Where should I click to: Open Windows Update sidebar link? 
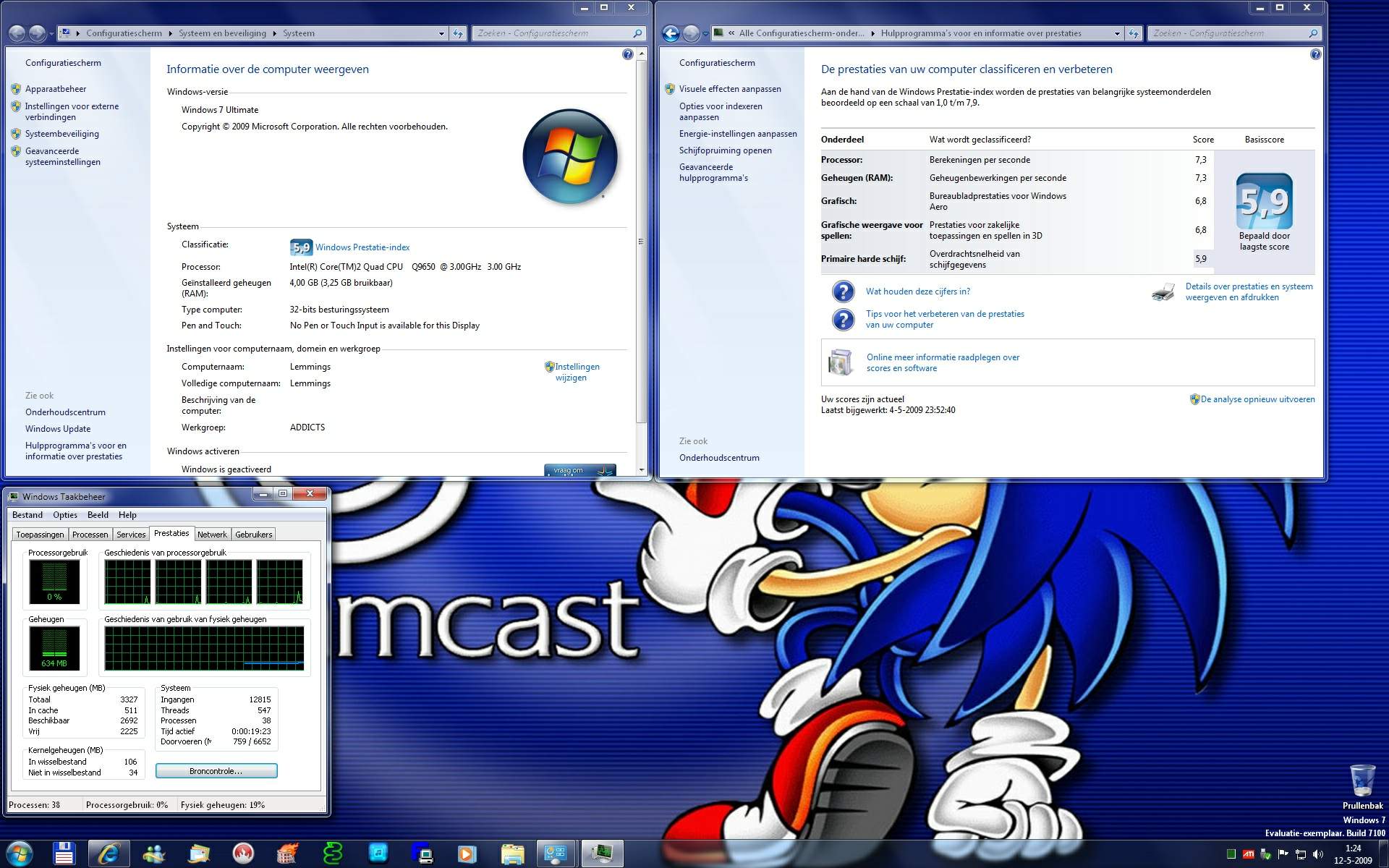58,429
